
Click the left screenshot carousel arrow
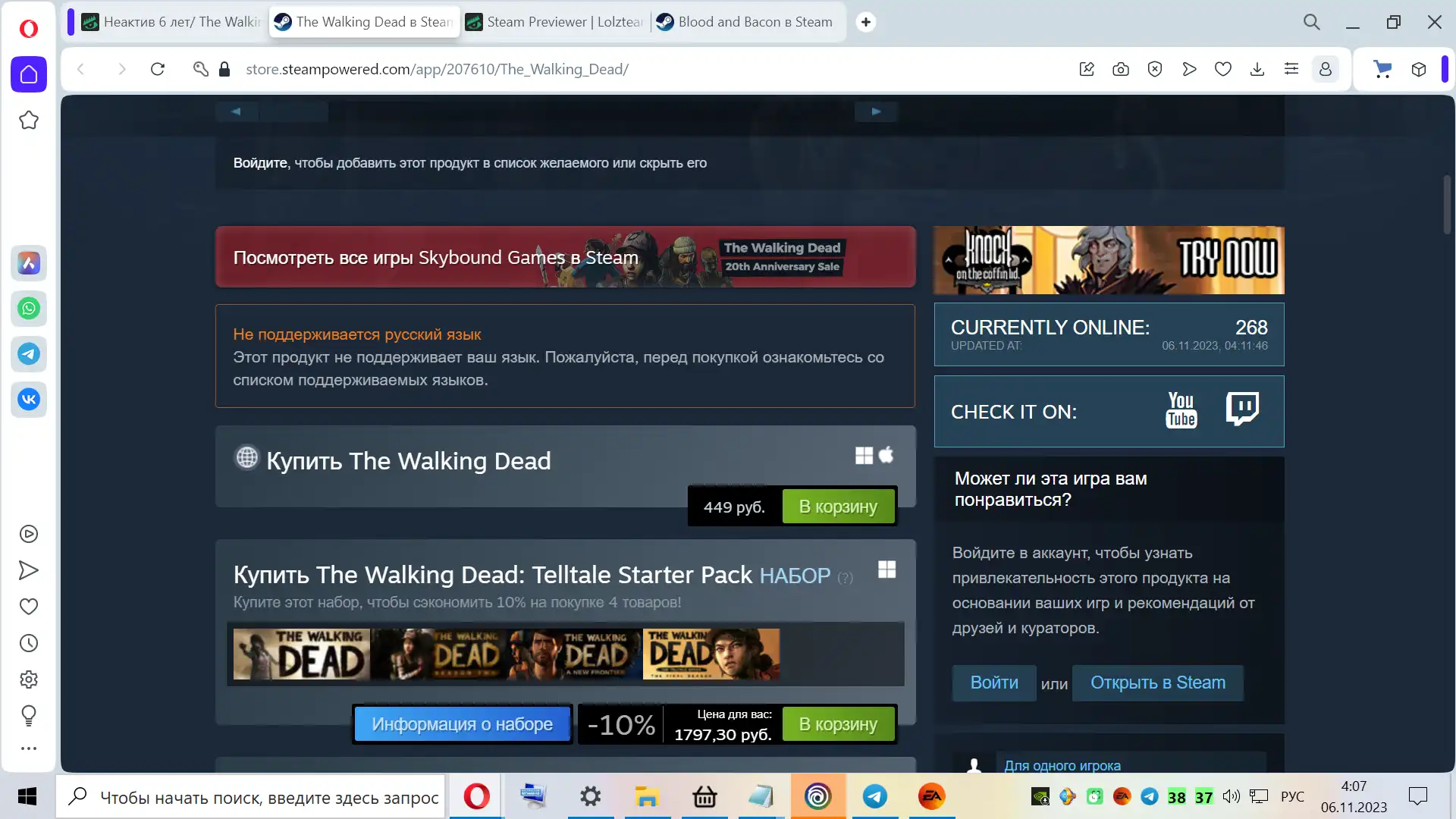pos(237,111)
